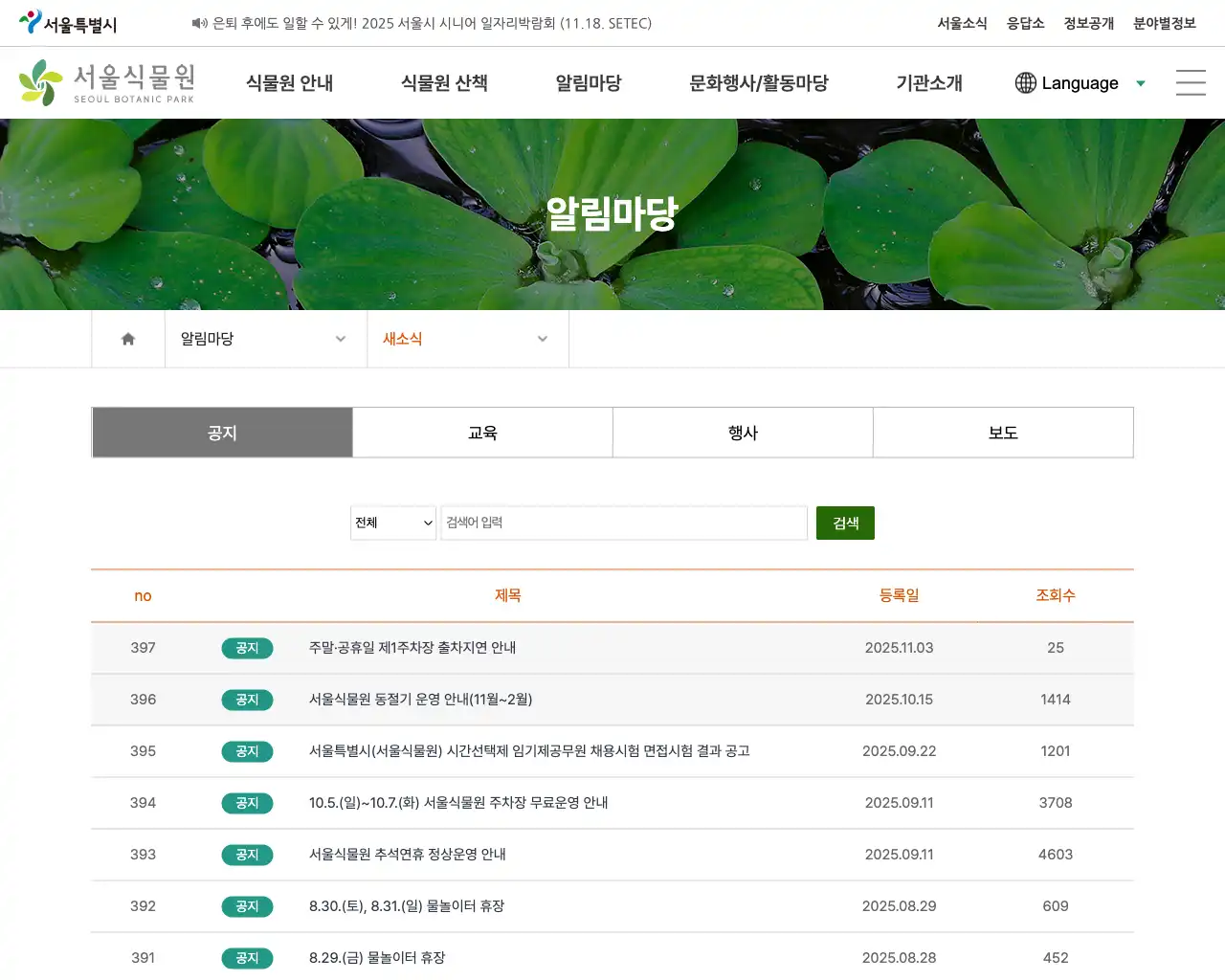1225x980 pixels.
Task: Switch to the 보도 tab
Action: [x=1003, y=432]
